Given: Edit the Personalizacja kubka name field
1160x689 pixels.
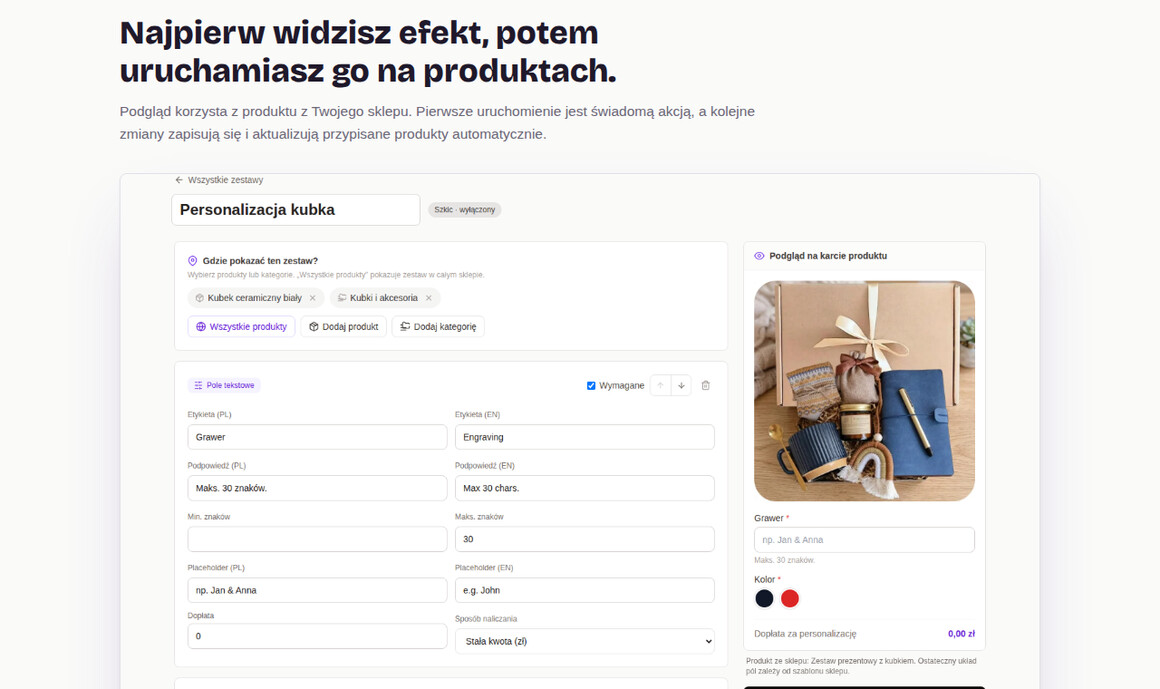Looking at the screenshot, I should click(x=296, y=210).
